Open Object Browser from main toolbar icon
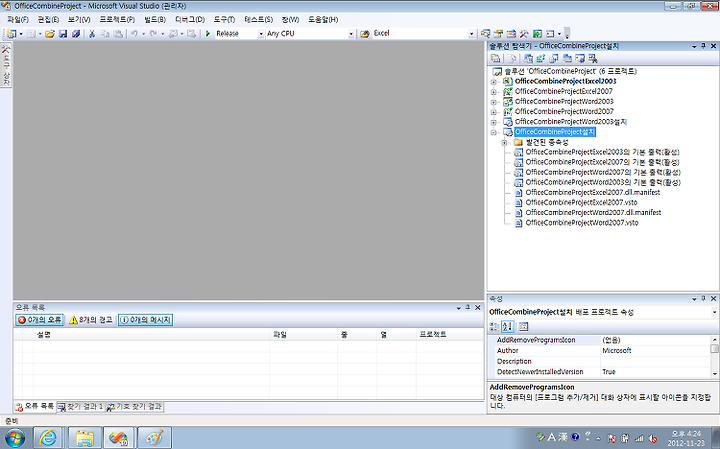The height and width of the screenshot is (449, 720). (511, 34)
